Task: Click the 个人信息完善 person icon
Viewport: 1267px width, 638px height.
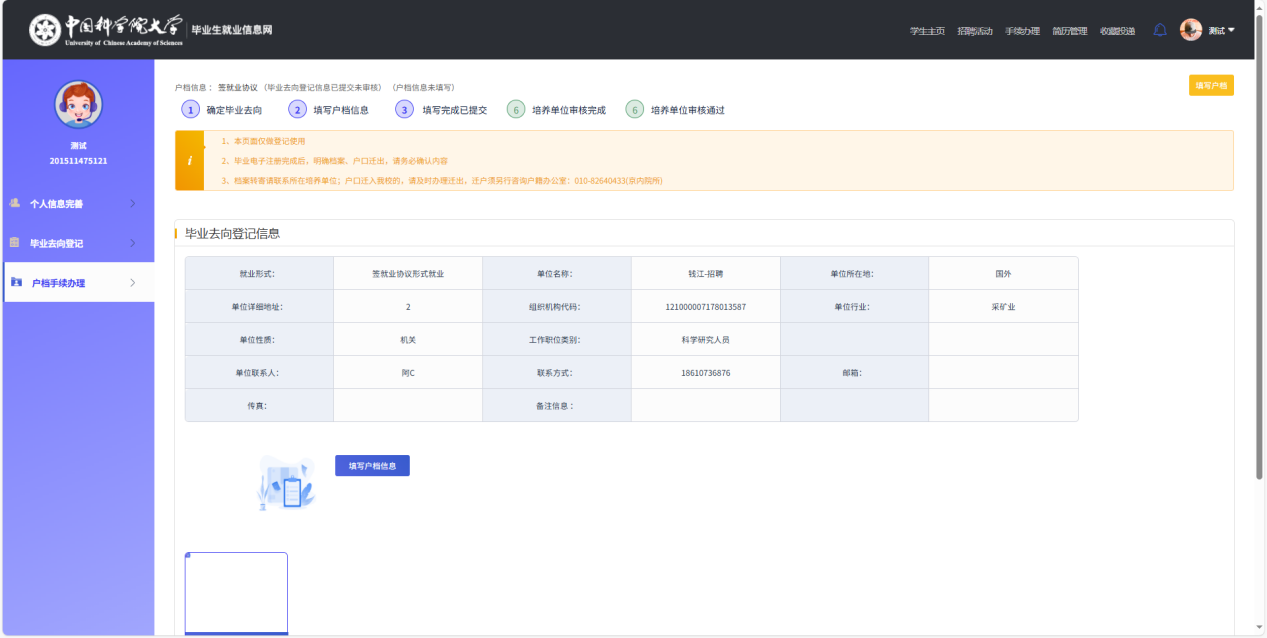Action: click(x=15, y=203)
